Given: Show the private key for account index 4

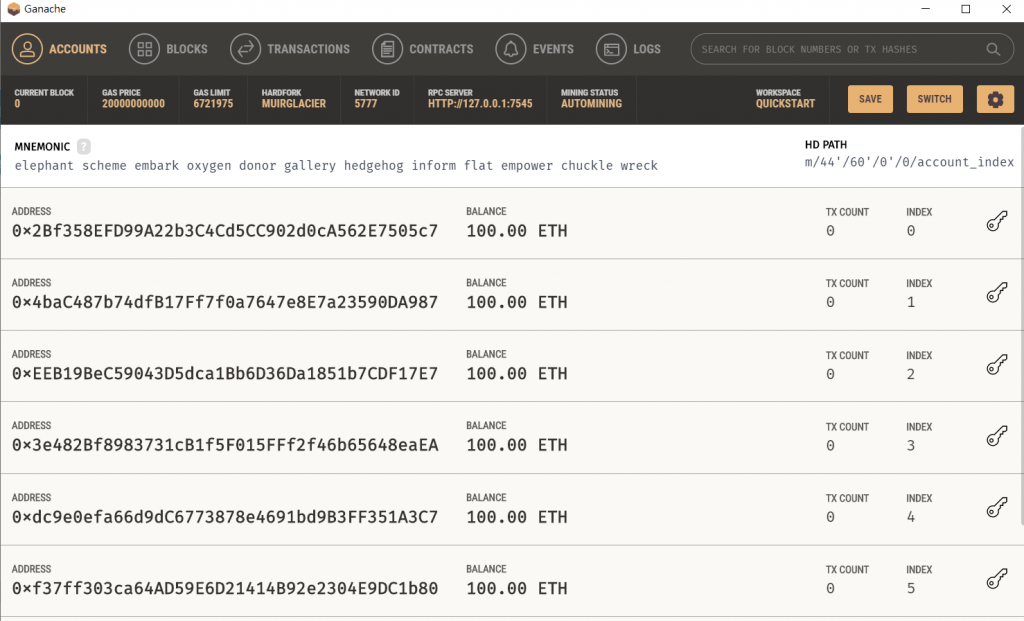Looking at the screenshot, I should pos(997,507).
